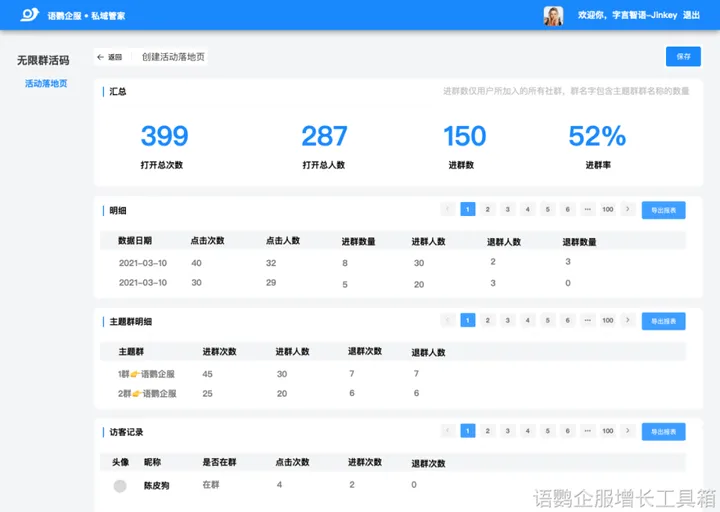The height and width of the screenshot is (512, 720).
Task: Select page 3 in 主题群明细 pagination
Action: [x=507, y=321]
